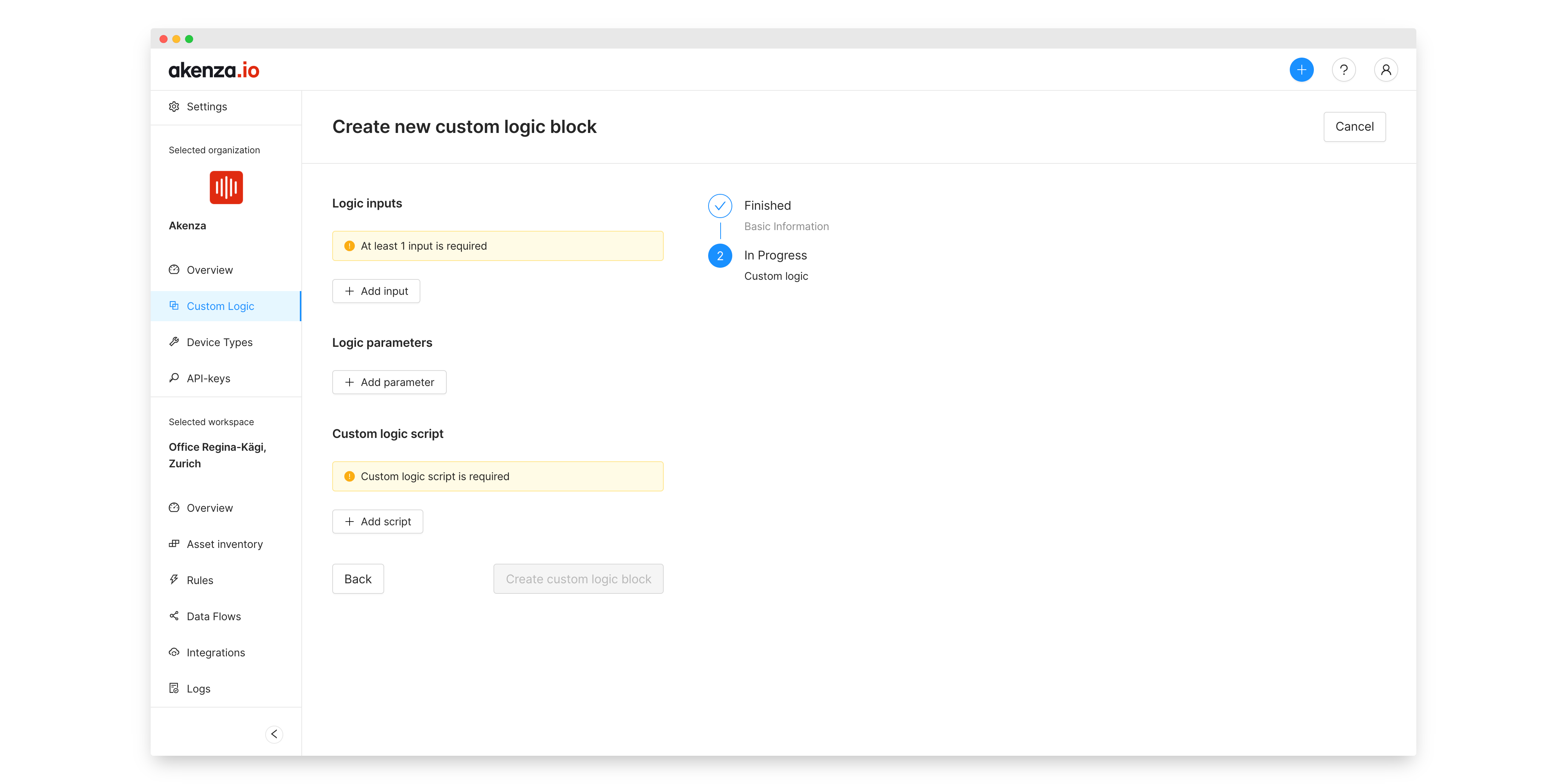Screen dimensions: 1567x784
Task: Click the Device Types wrench icon
Action: point(174,342)
